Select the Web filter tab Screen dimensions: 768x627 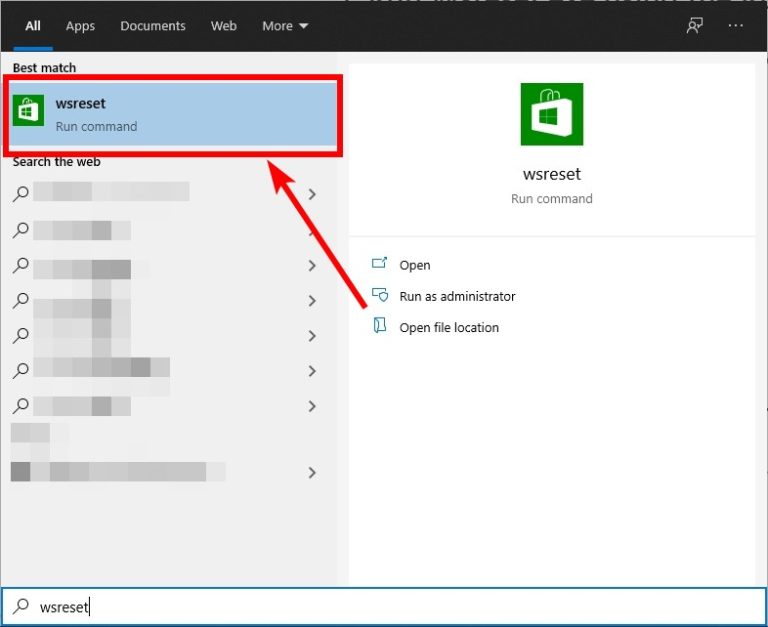(x=224, y=25)
